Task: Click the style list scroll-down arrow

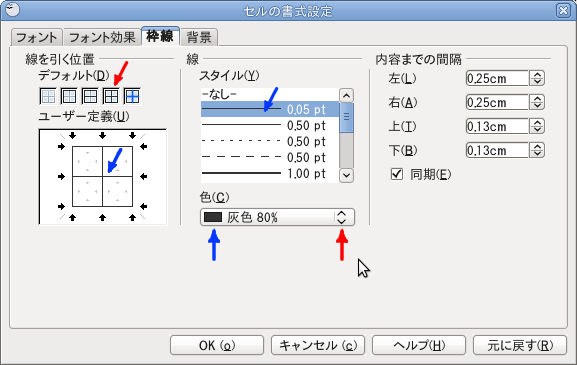Action: click(x=346, y=175)
